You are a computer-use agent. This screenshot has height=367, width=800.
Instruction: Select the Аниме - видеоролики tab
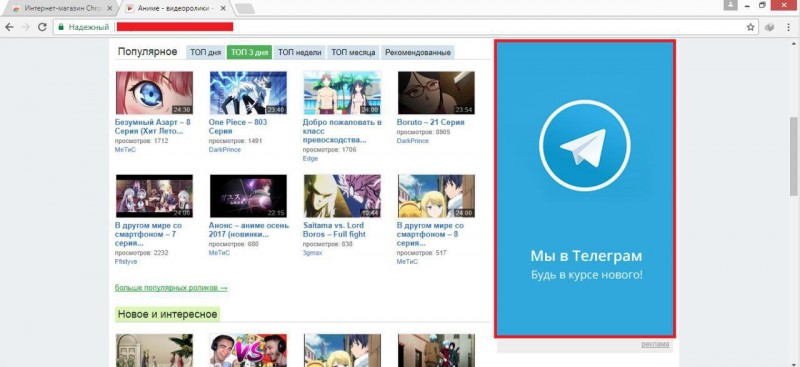[176, 8]
